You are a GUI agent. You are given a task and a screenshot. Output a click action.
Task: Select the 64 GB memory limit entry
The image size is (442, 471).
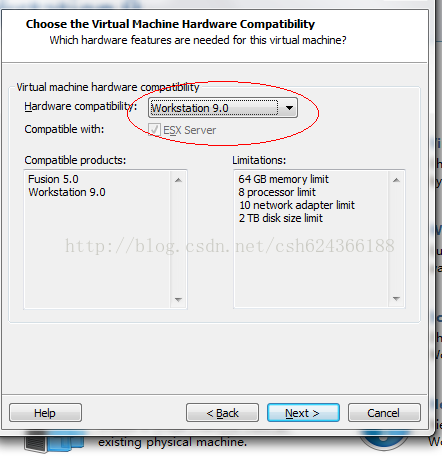click(284, 179)
